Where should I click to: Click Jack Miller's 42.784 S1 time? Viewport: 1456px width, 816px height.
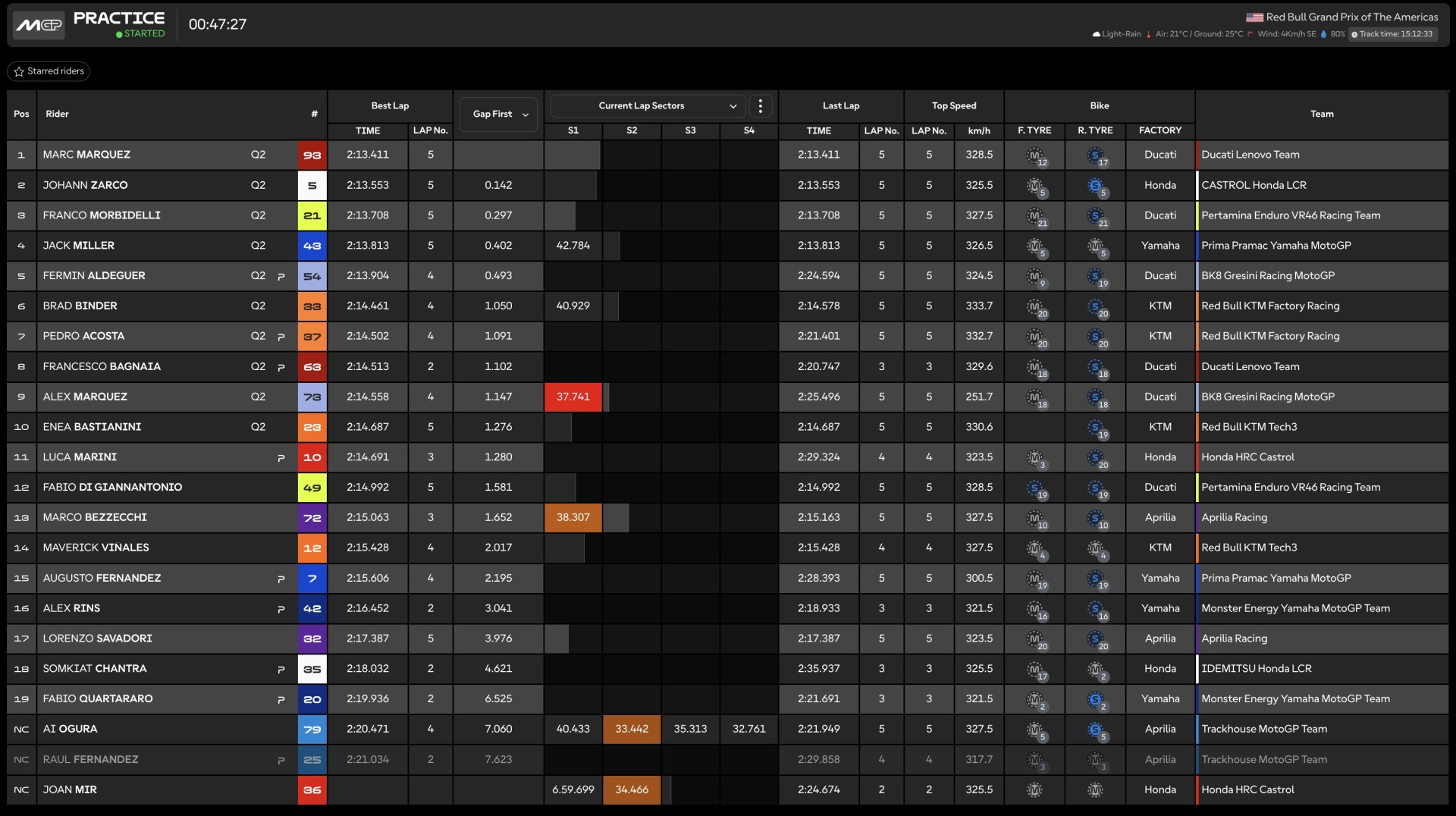click(x=573, y=246)
